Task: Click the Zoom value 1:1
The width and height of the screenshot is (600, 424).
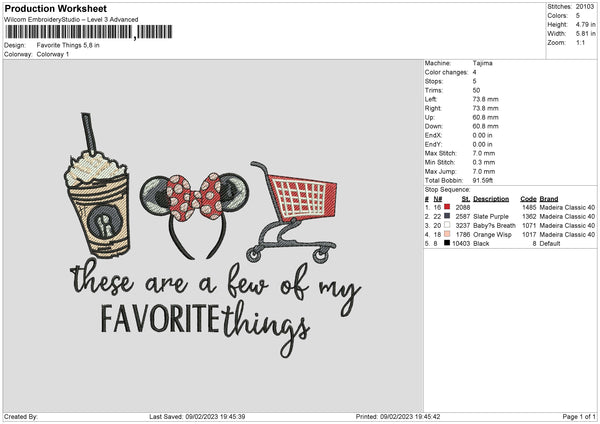Action: [580, 42]
